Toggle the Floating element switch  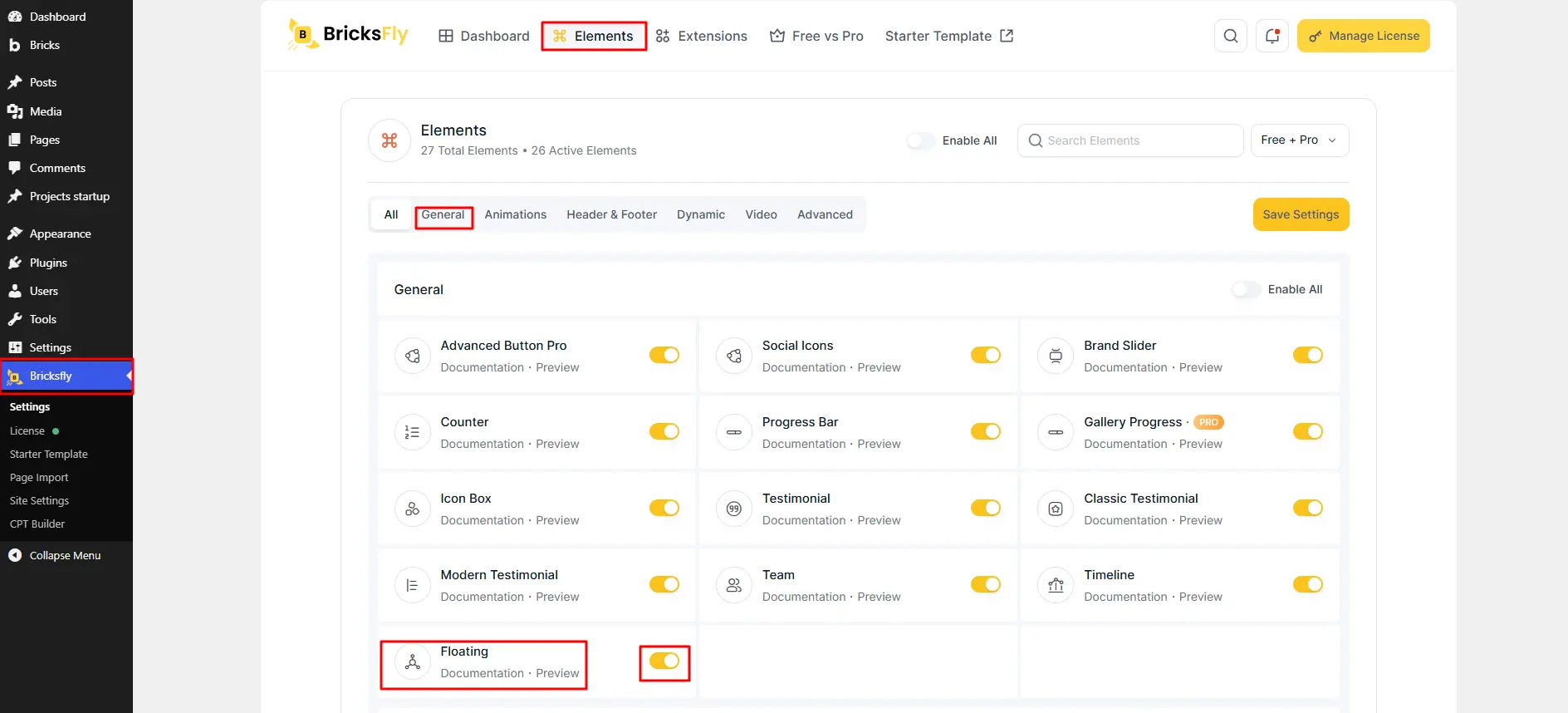click(x=664, y=661)
